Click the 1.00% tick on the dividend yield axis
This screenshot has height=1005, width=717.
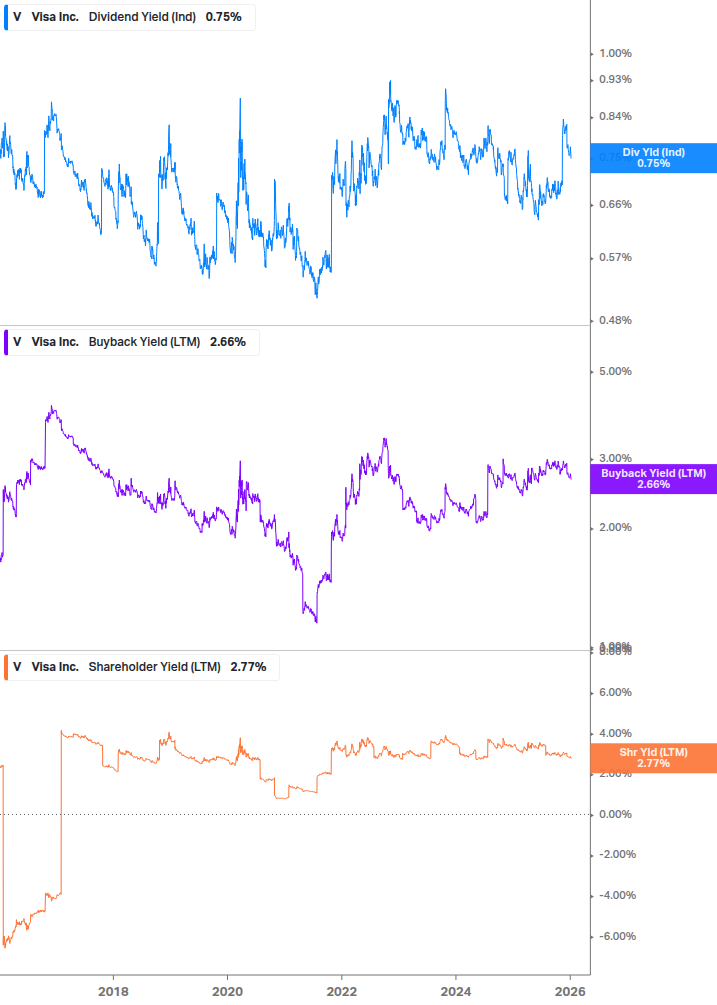coord(615,53)
